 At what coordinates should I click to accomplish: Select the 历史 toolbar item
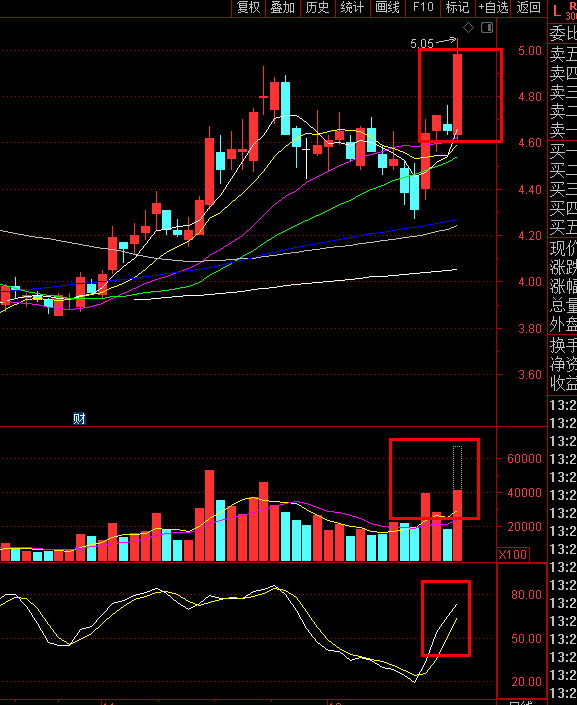[318, 8]
